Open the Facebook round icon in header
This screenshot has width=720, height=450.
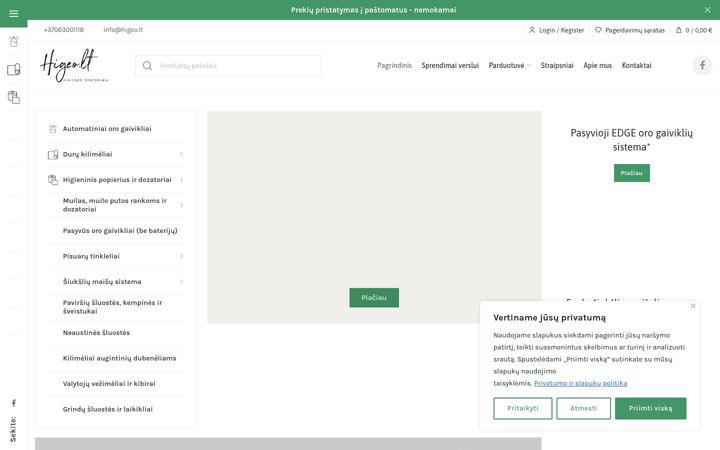pos(702,65)
